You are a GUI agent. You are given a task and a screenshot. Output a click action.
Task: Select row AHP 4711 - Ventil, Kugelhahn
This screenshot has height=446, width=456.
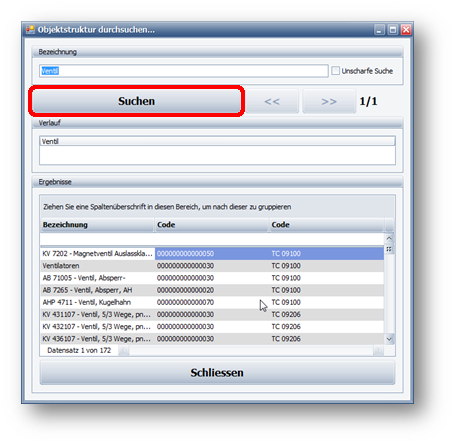tap(212, 302)
